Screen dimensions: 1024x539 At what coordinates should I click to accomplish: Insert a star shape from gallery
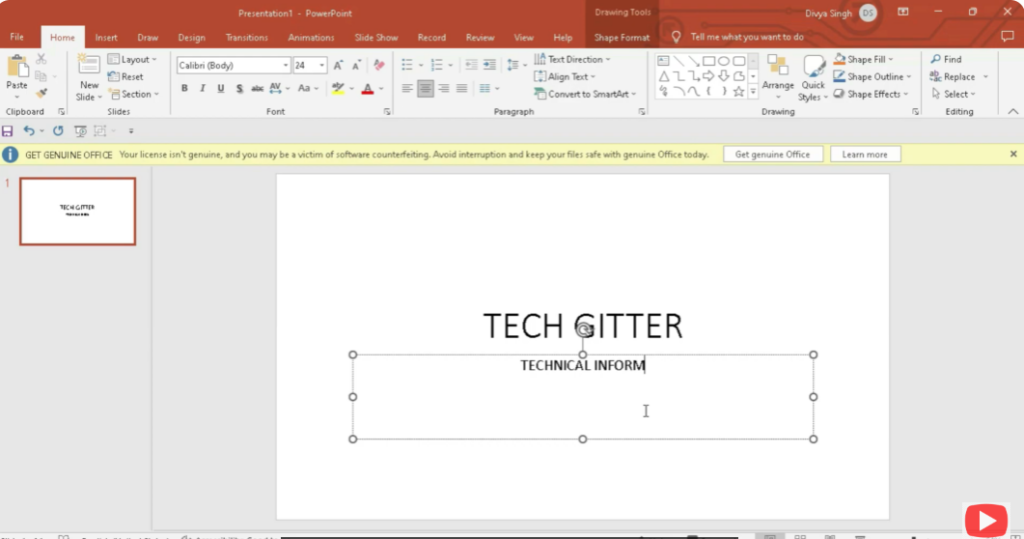739,91
